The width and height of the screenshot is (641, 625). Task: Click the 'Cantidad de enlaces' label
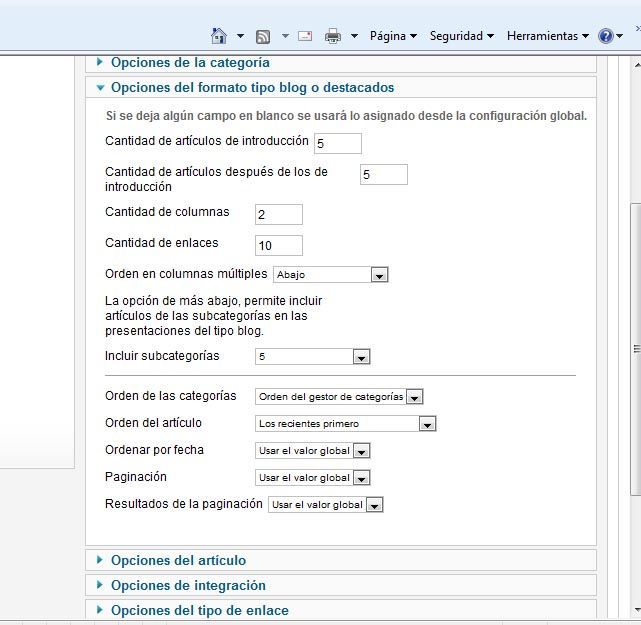162,243
